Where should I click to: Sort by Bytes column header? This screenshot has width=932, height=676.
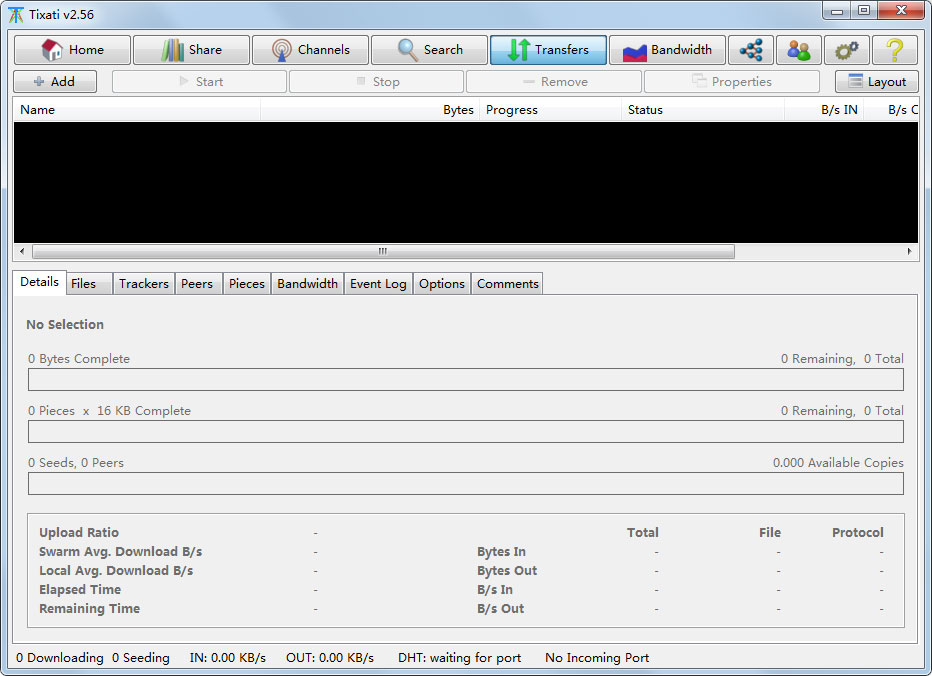coord(370,110)
